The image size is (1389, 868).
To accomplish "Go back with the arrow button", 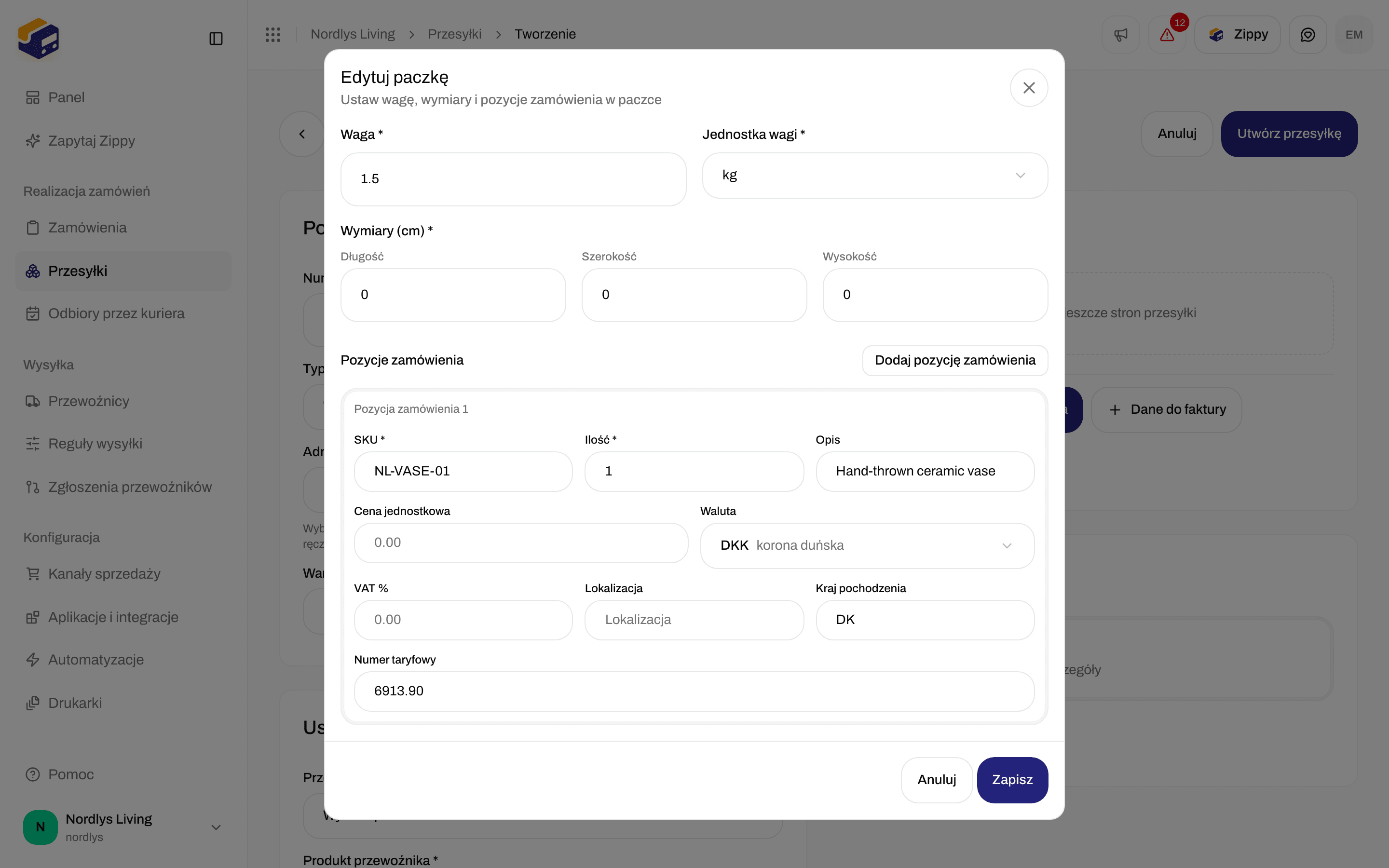I will 302,134.
